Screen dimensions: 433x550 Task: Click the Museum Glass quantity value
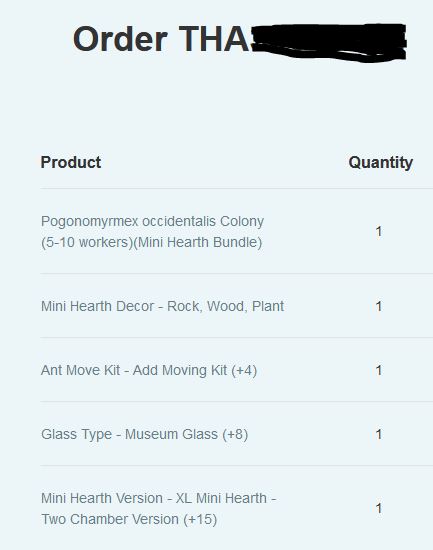point(379,435)
